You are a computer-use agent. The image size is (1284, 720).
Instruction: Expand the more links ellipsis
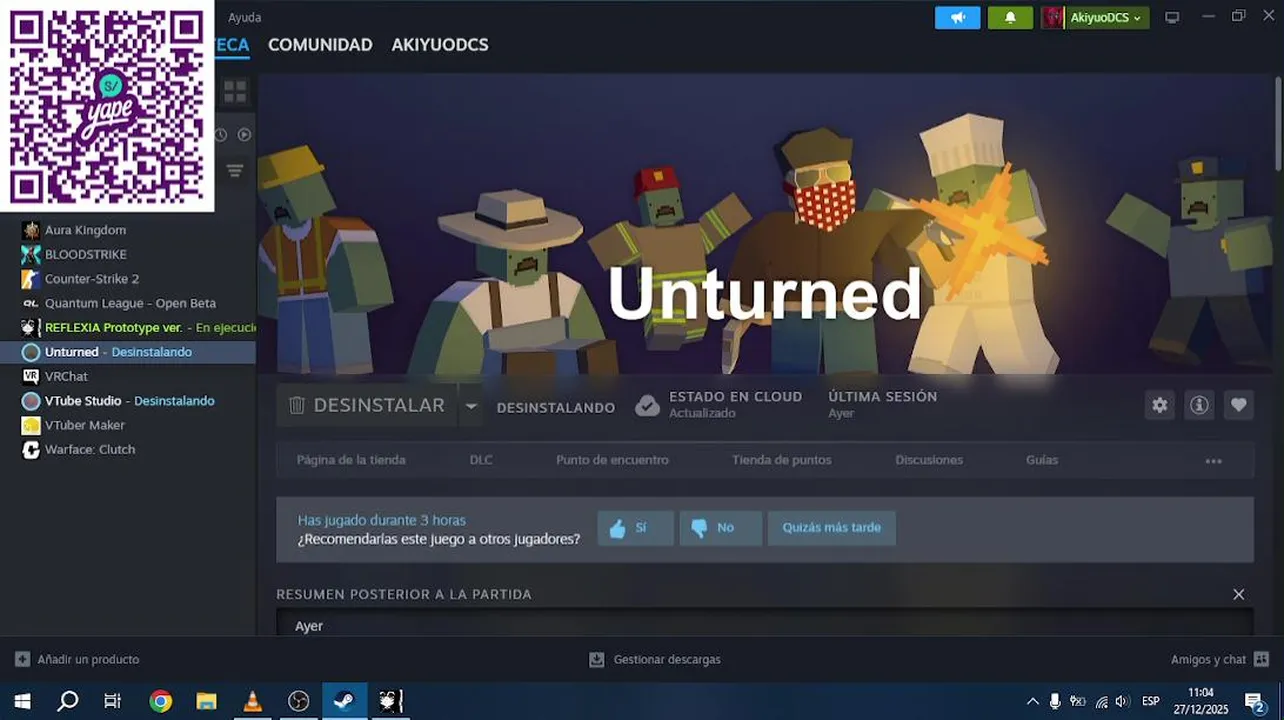click(1214, 461)
